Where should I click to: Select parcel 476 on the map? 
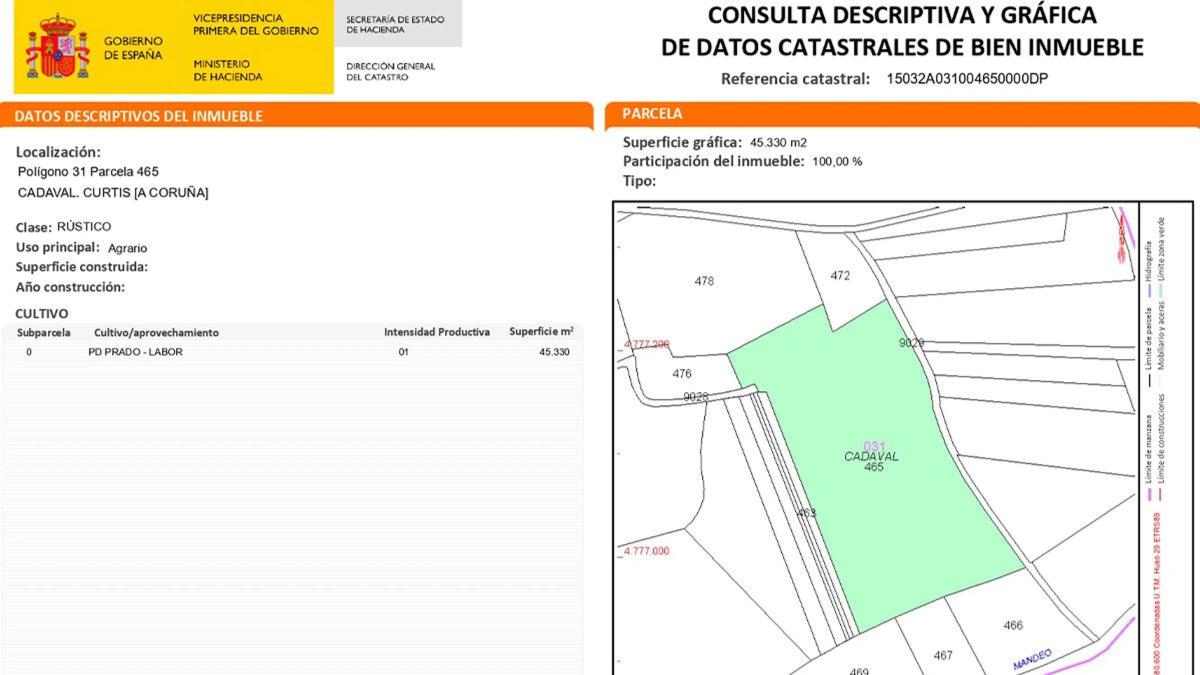point(682,374)
